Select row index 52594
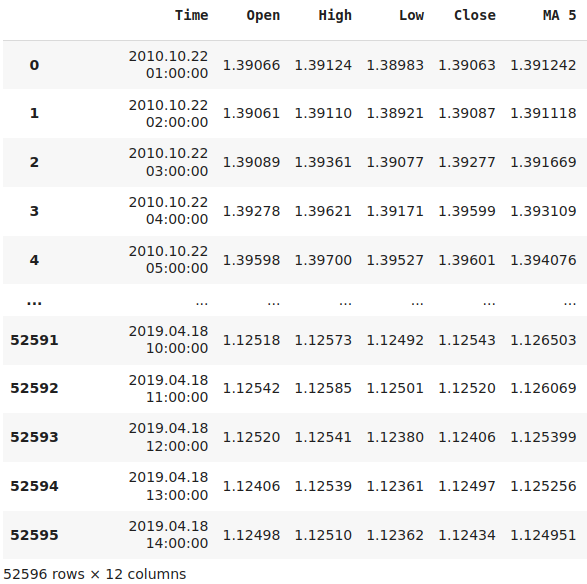587x584 pixels. pyautogui.click(x=34, y=486)
